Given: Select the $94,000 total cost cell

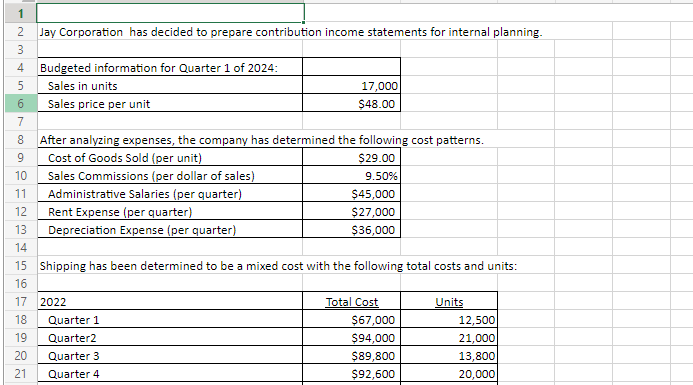Looking at the screenshot, I should [351, 338].
